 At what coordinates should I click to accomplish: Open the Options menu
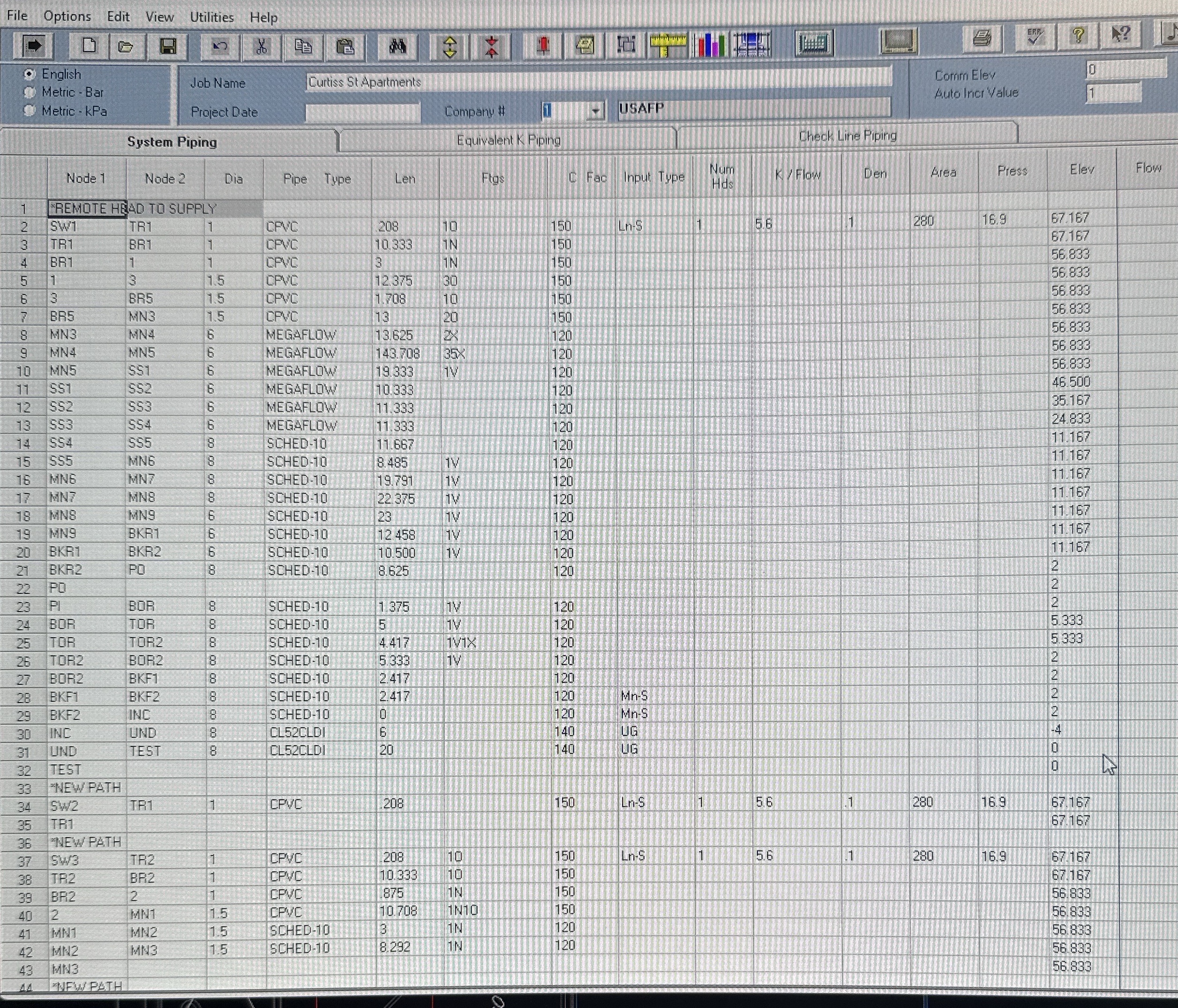67,16
